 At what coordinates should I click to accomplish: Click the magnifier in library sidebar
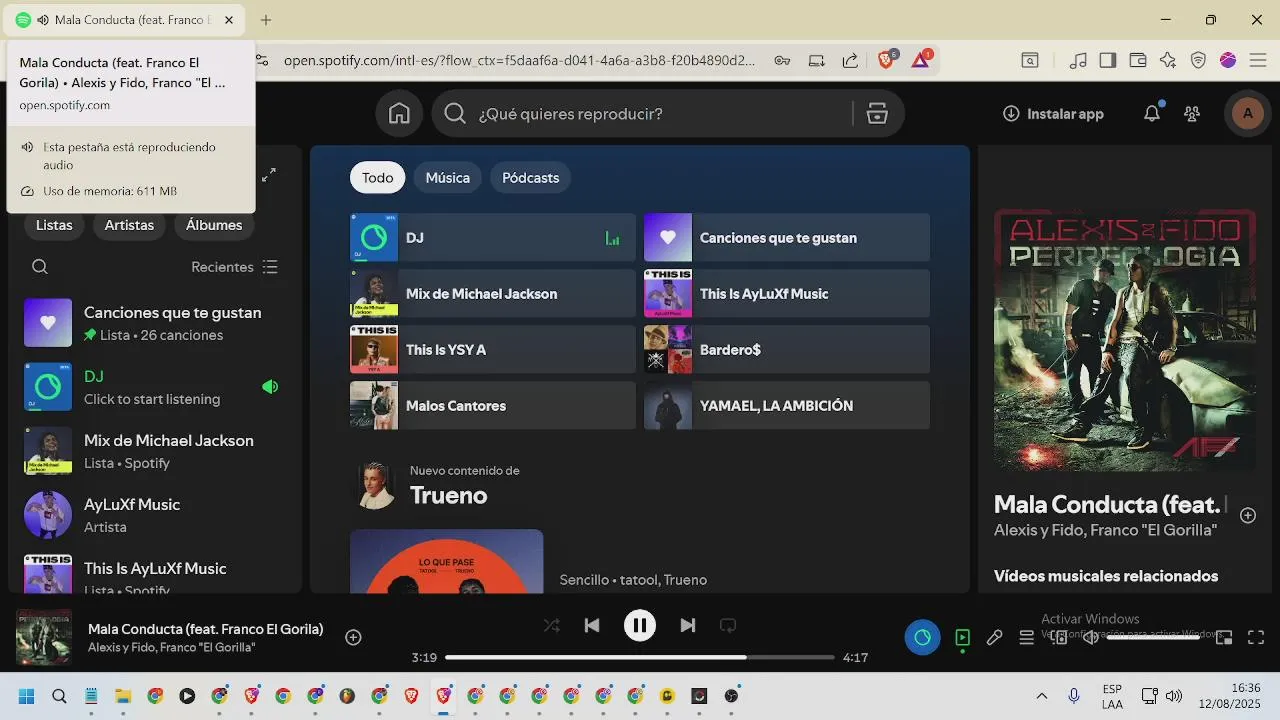40,267
